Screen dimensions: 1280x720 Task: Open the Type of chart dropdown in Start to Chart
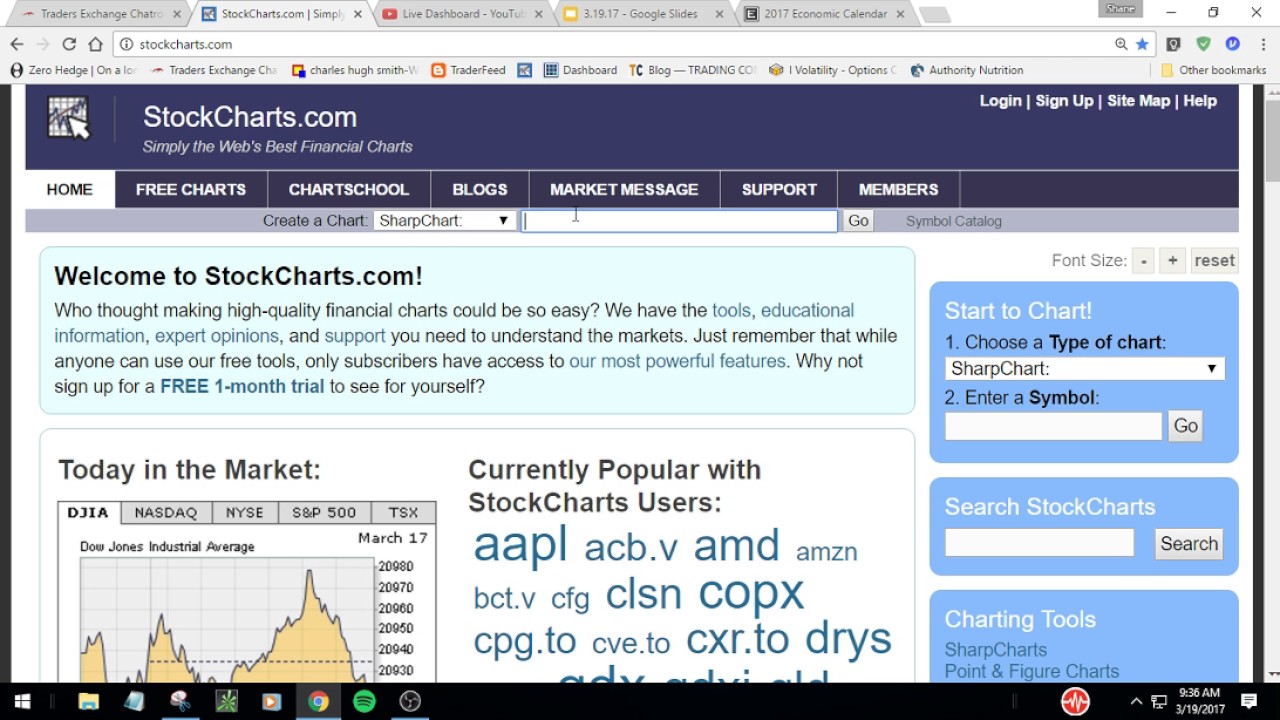click(1084, 368)
